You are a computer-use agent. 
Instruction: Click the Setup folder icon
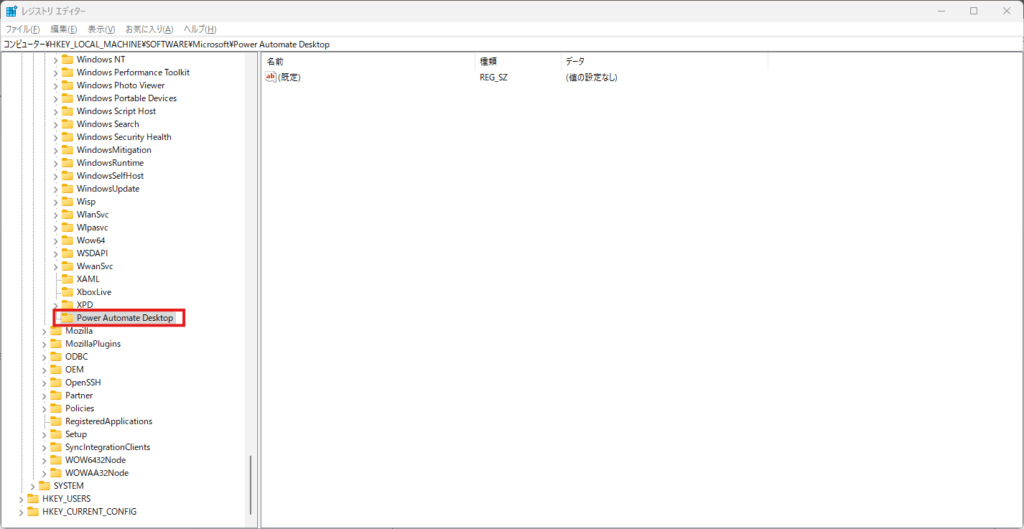pos(56,434)
